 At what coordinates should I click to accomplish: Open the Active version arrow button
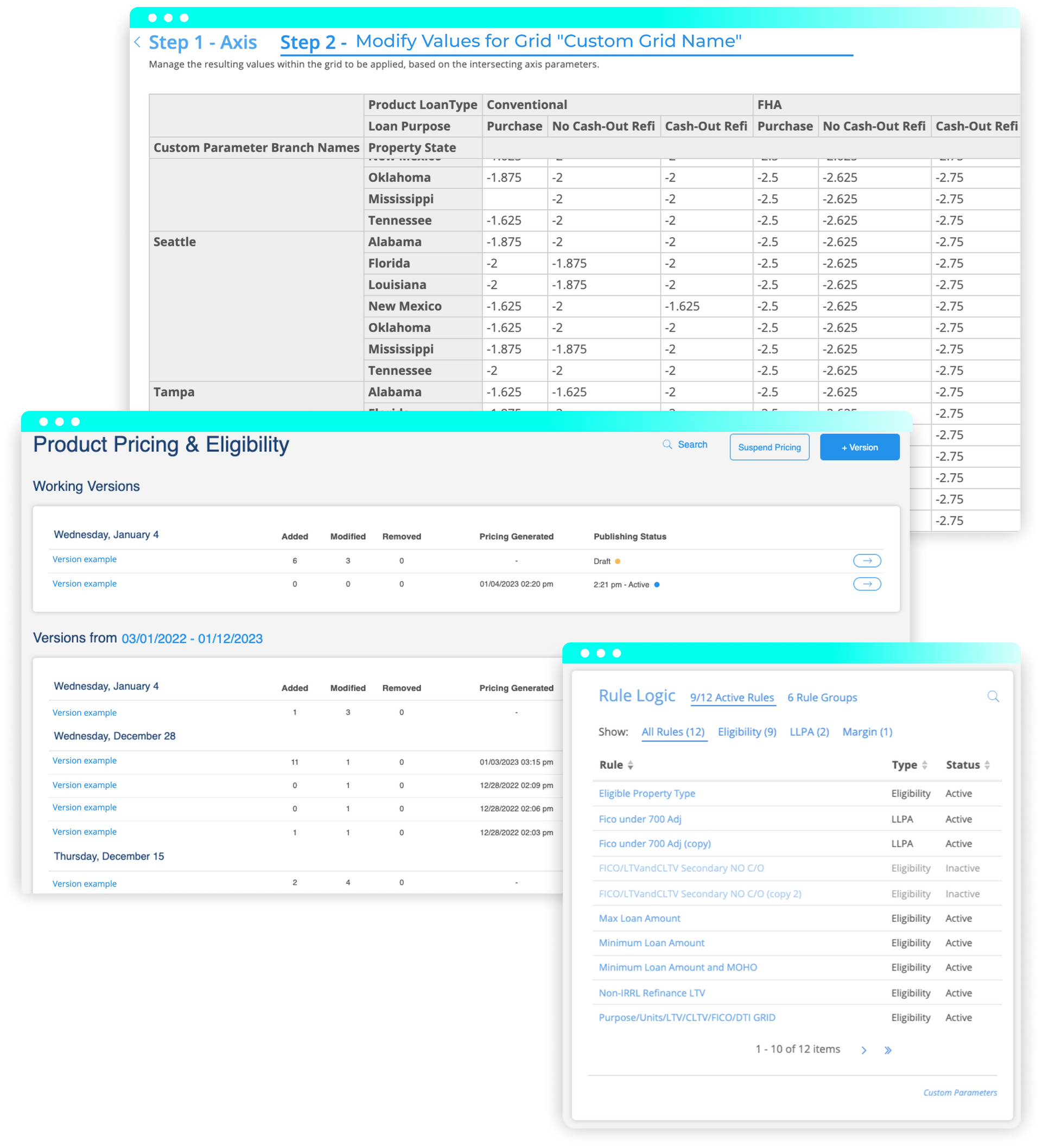[x=867, y=584]
